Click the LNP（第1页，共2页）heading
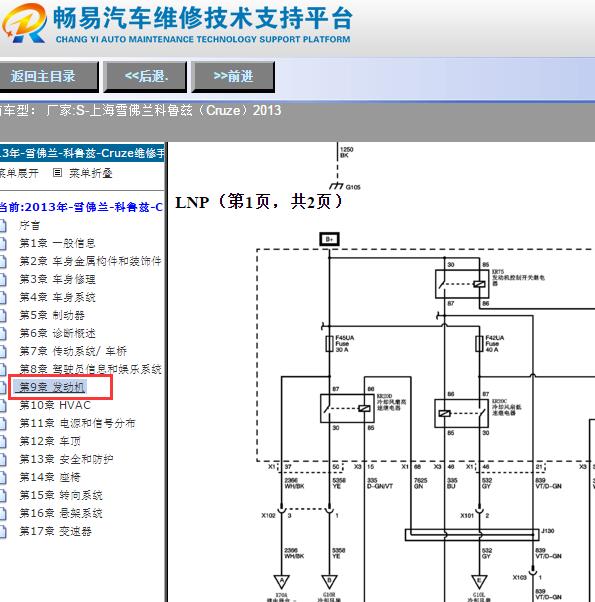 coord(259,202)
